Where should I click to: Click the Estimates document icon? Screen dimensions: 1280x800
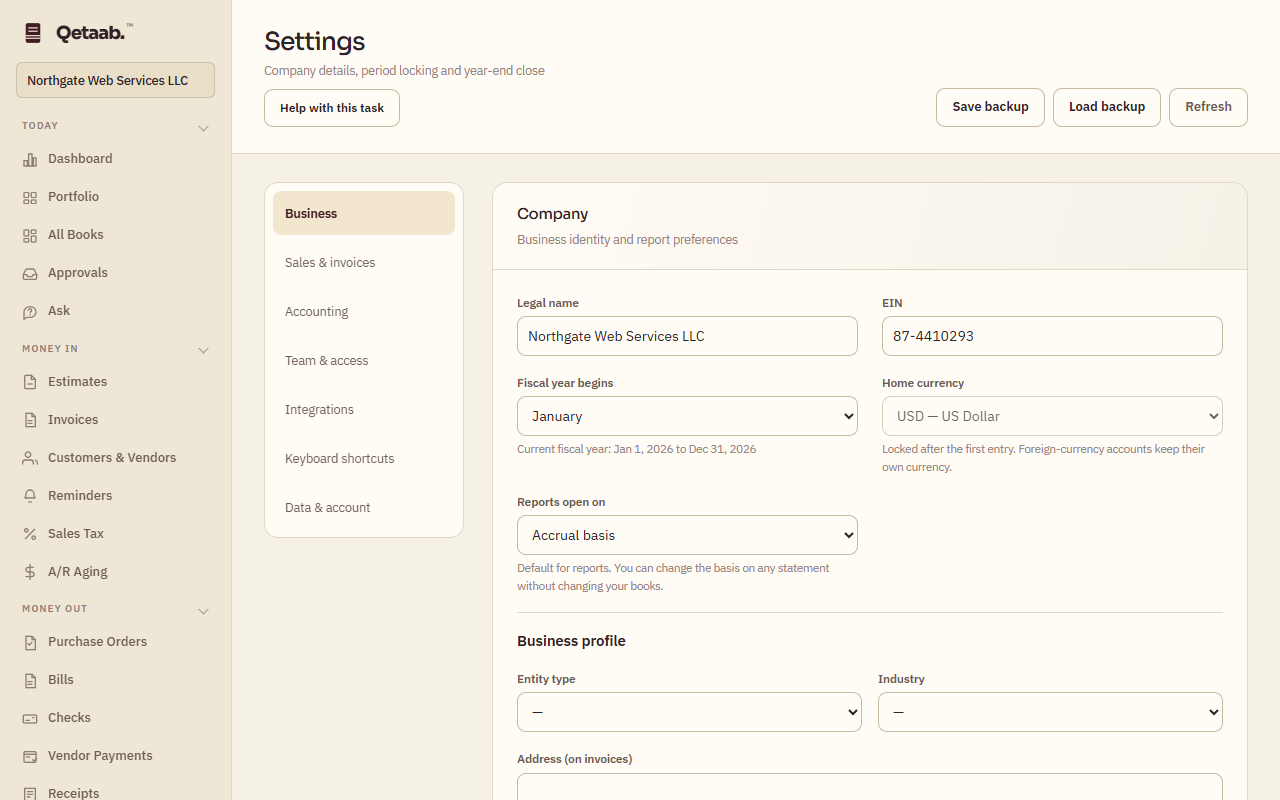tap(30, 382)
